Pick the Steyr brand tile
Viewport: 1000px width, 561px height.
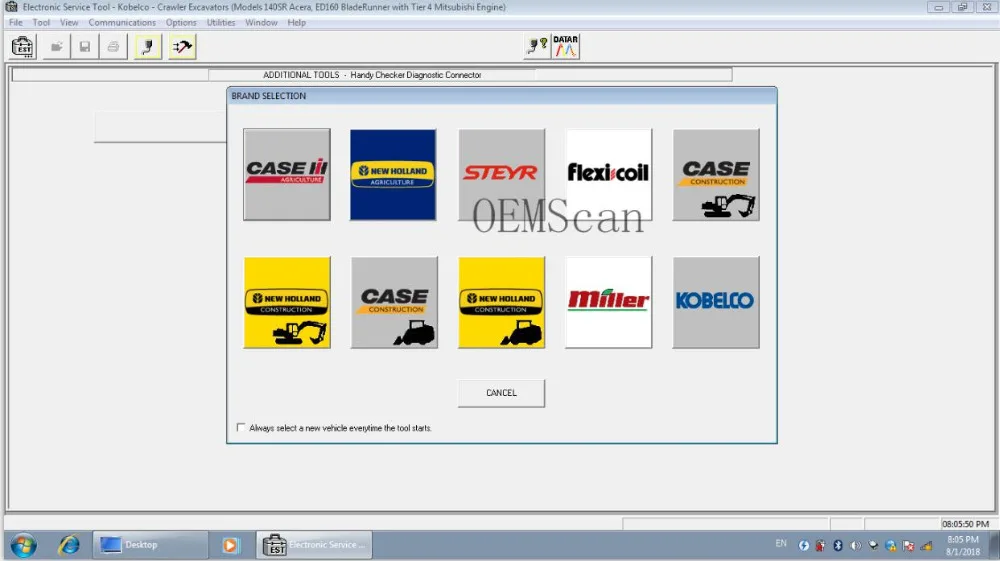pos(501,175)
